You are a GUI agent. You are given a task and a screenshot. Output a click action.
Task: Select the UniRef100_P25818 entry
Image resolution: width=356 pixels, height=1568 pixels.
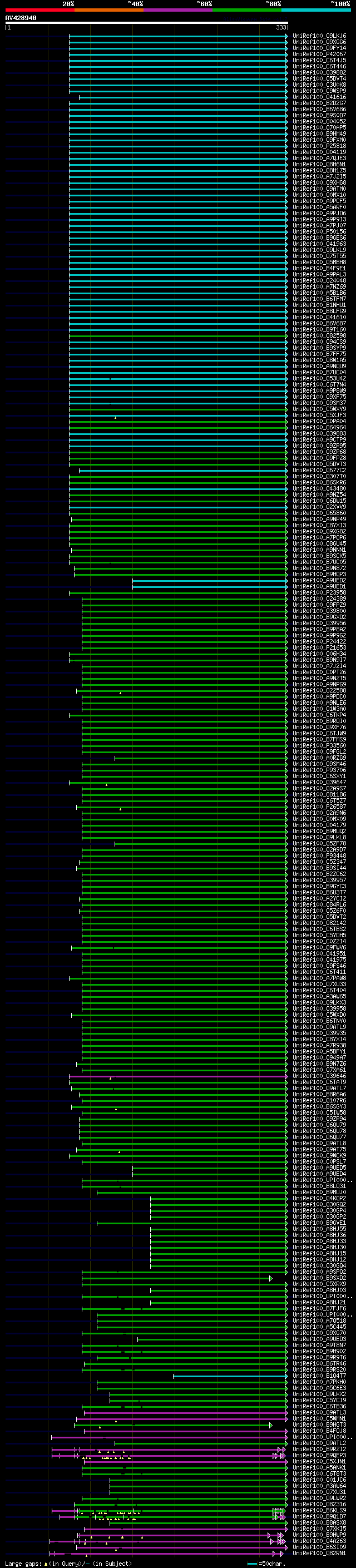pyautogui.click(x=319, y=146)
